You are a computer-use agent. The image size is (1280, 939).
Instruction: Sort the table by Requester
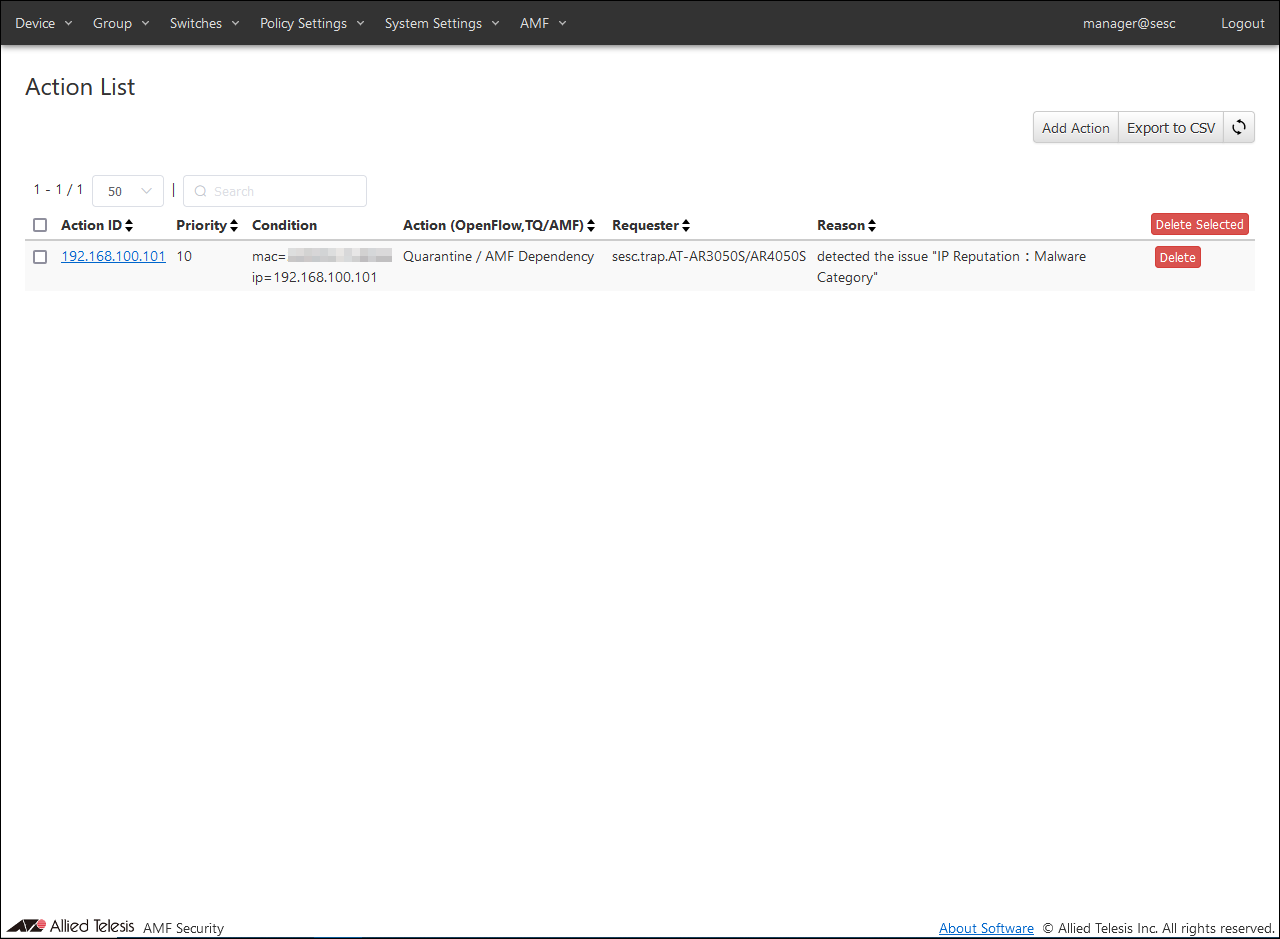(686, 226)
